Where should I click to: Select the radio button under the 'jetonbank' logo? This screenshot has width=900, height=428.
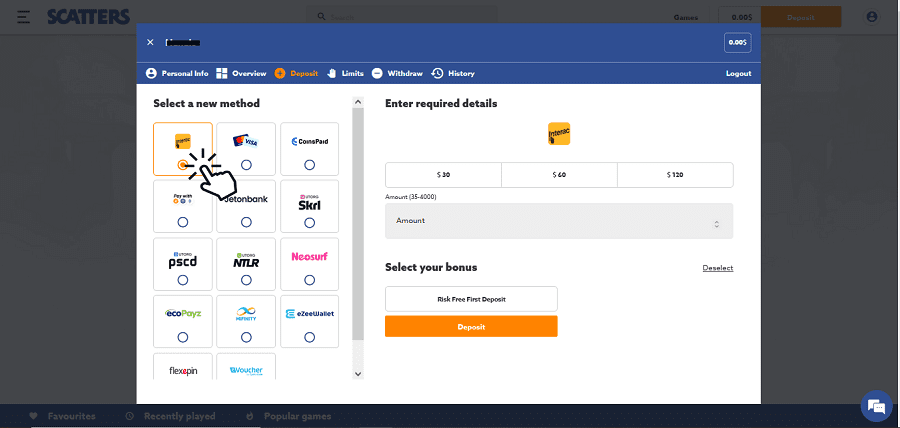click(246, 222)
